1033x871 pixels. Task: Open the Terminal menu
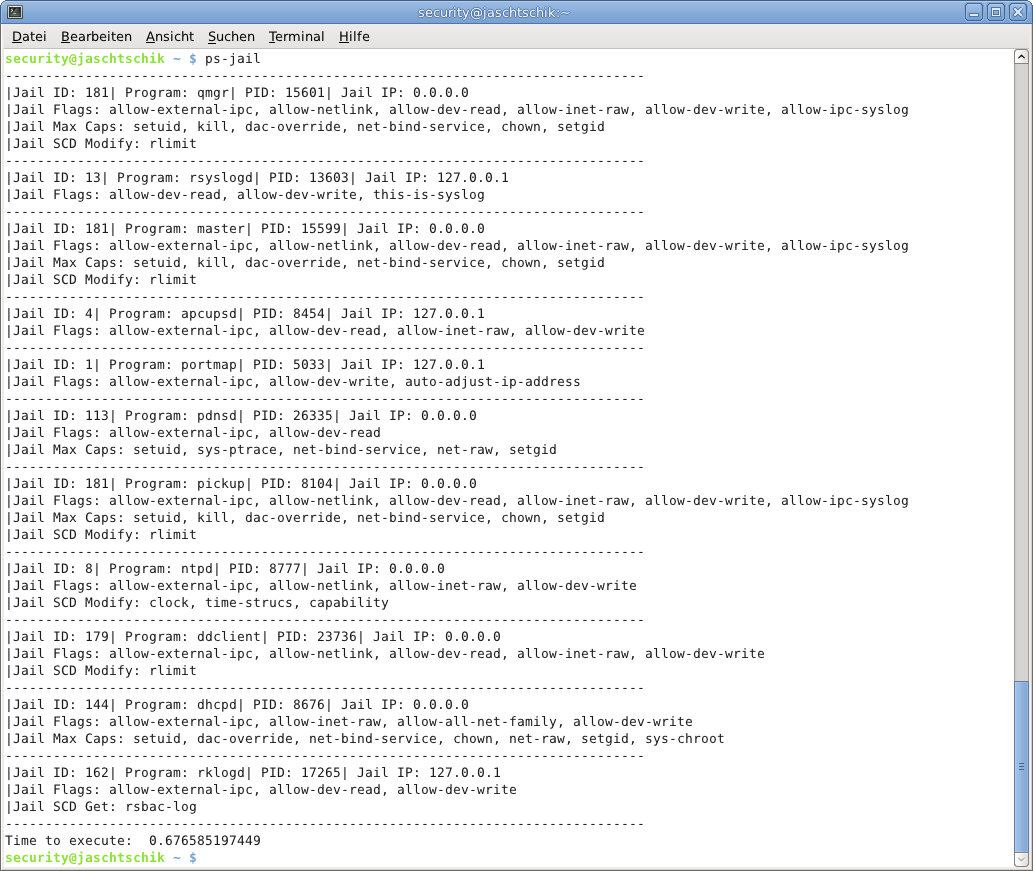tap(296, 37)
